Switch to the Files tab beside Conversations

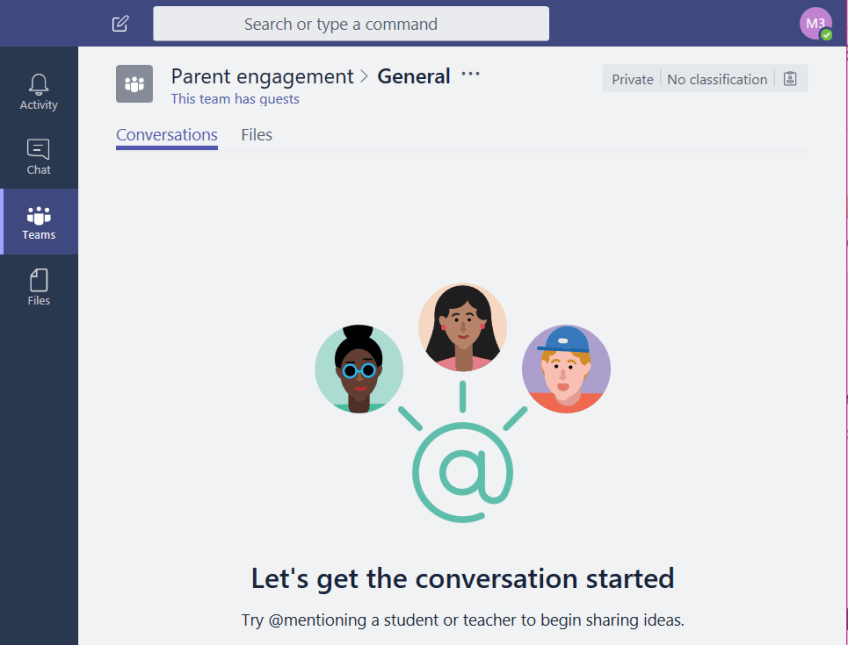tap(256, 135)
